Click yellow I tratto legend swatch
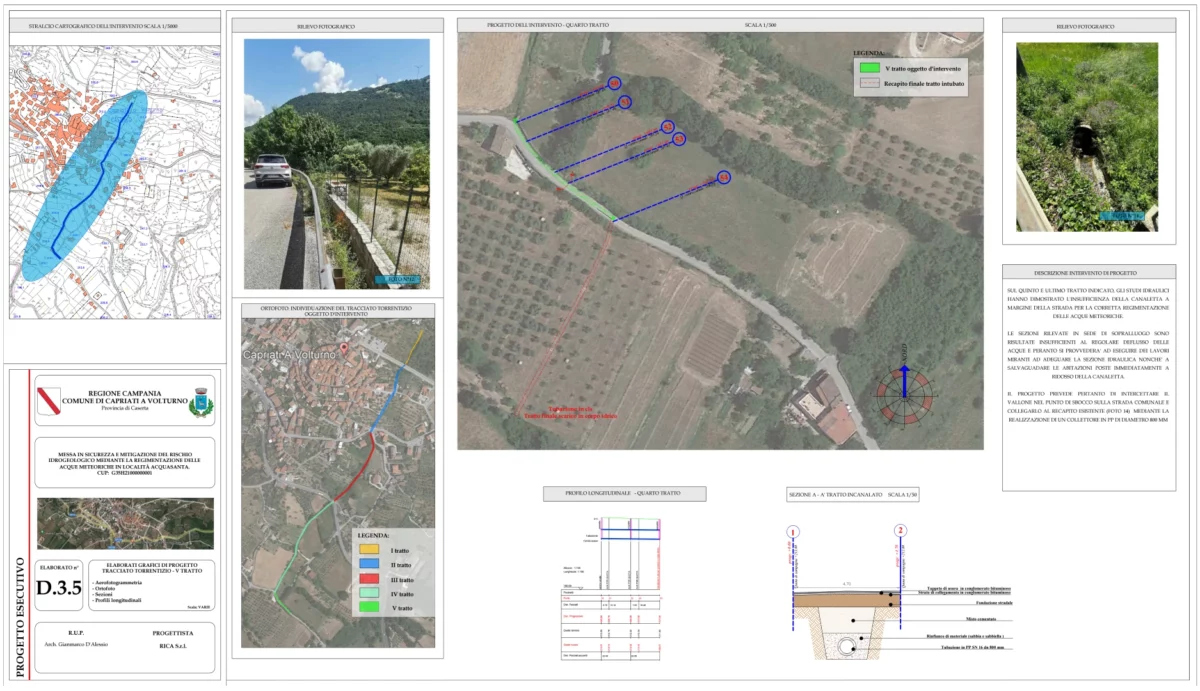This screenshot has height=691, width=1200. click(x=369, y=549)
